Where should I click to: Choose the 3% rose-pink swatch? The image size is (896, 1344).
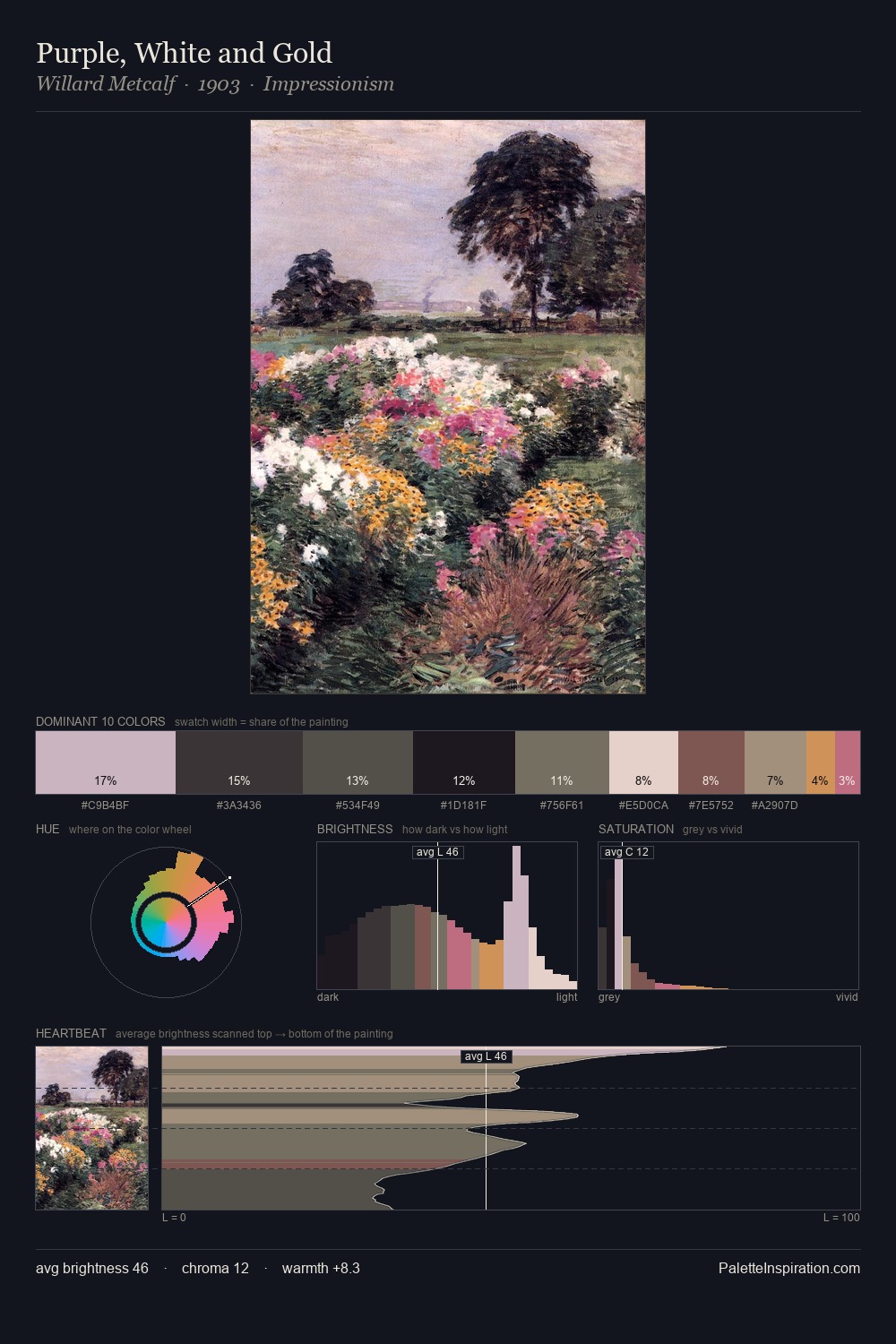(x=848, y=762)
